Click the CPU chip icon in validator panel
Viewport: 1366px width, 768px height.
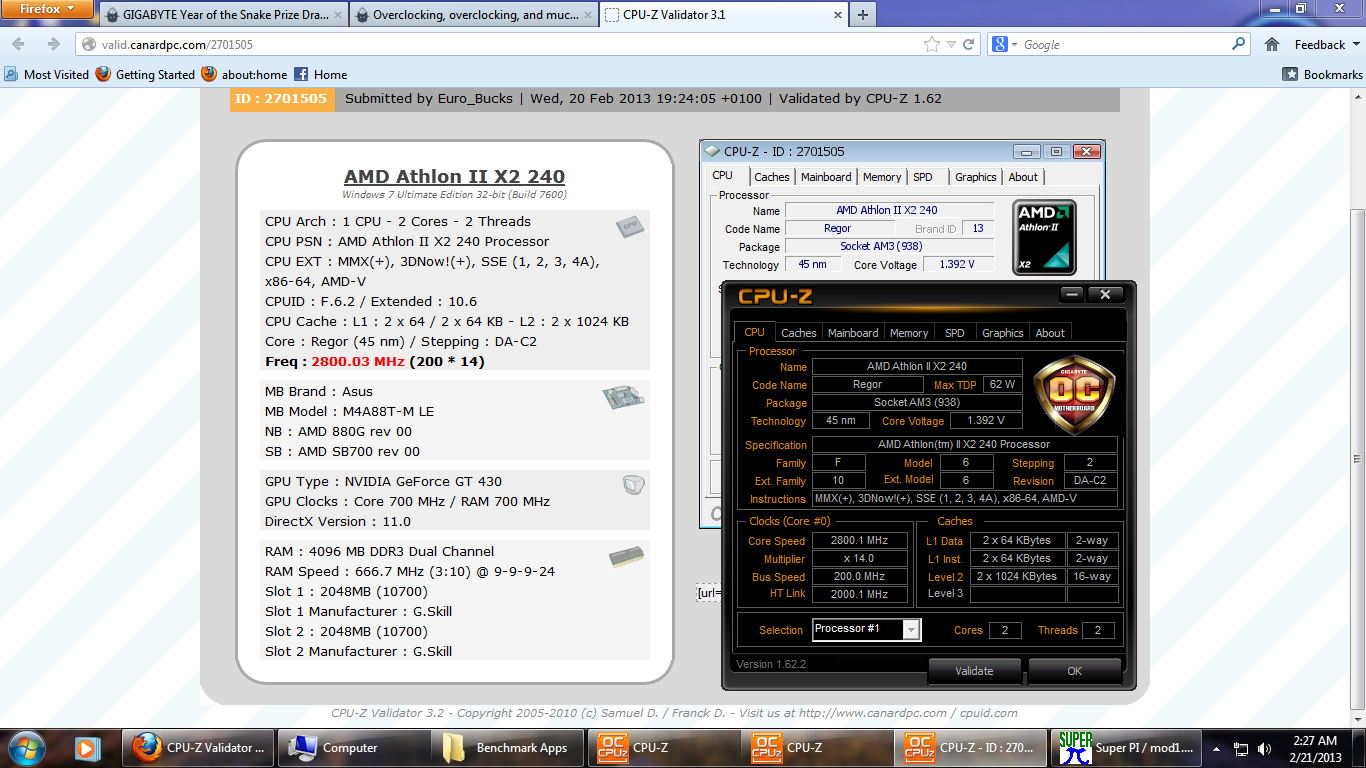point(629,227)
